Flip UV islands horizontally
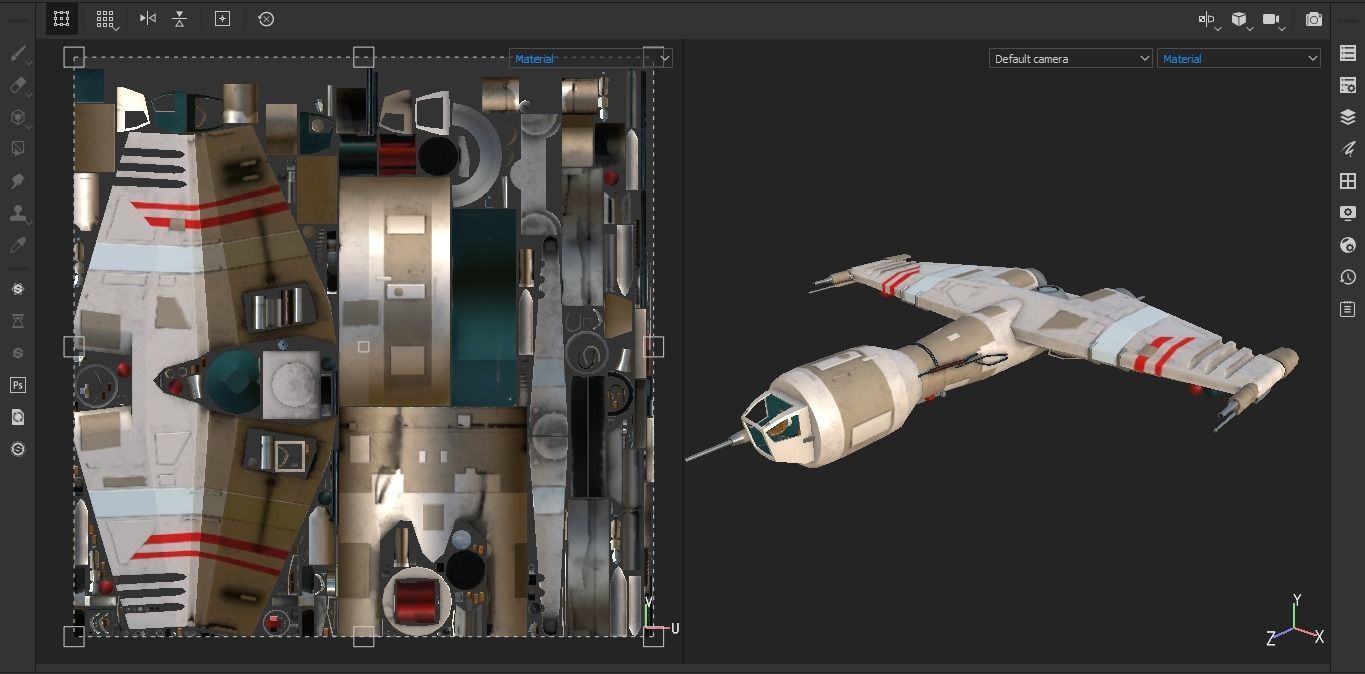 click(x=148, y=18)
